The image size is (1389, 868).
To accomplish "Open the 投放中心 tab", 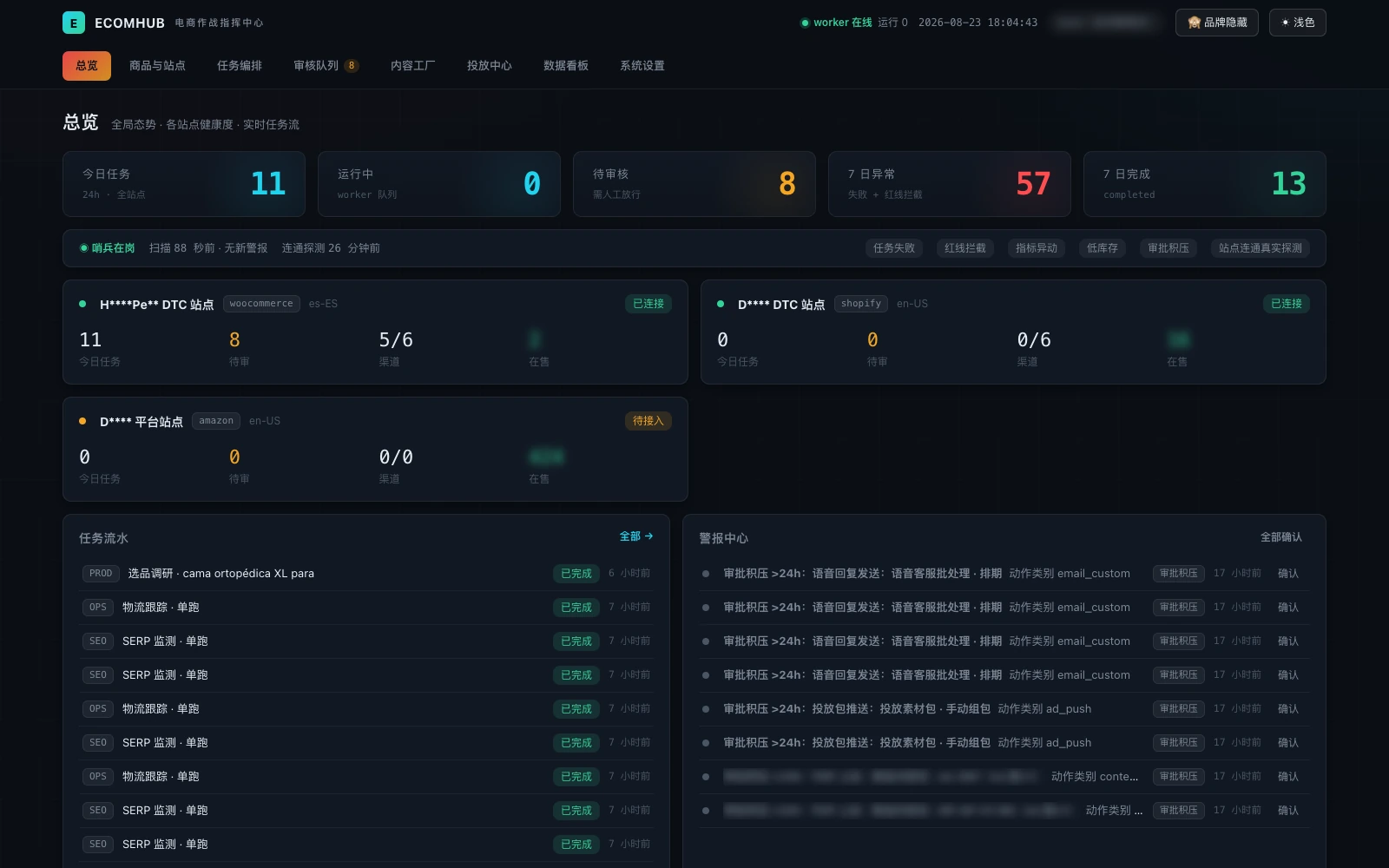I will click(490, 66).
